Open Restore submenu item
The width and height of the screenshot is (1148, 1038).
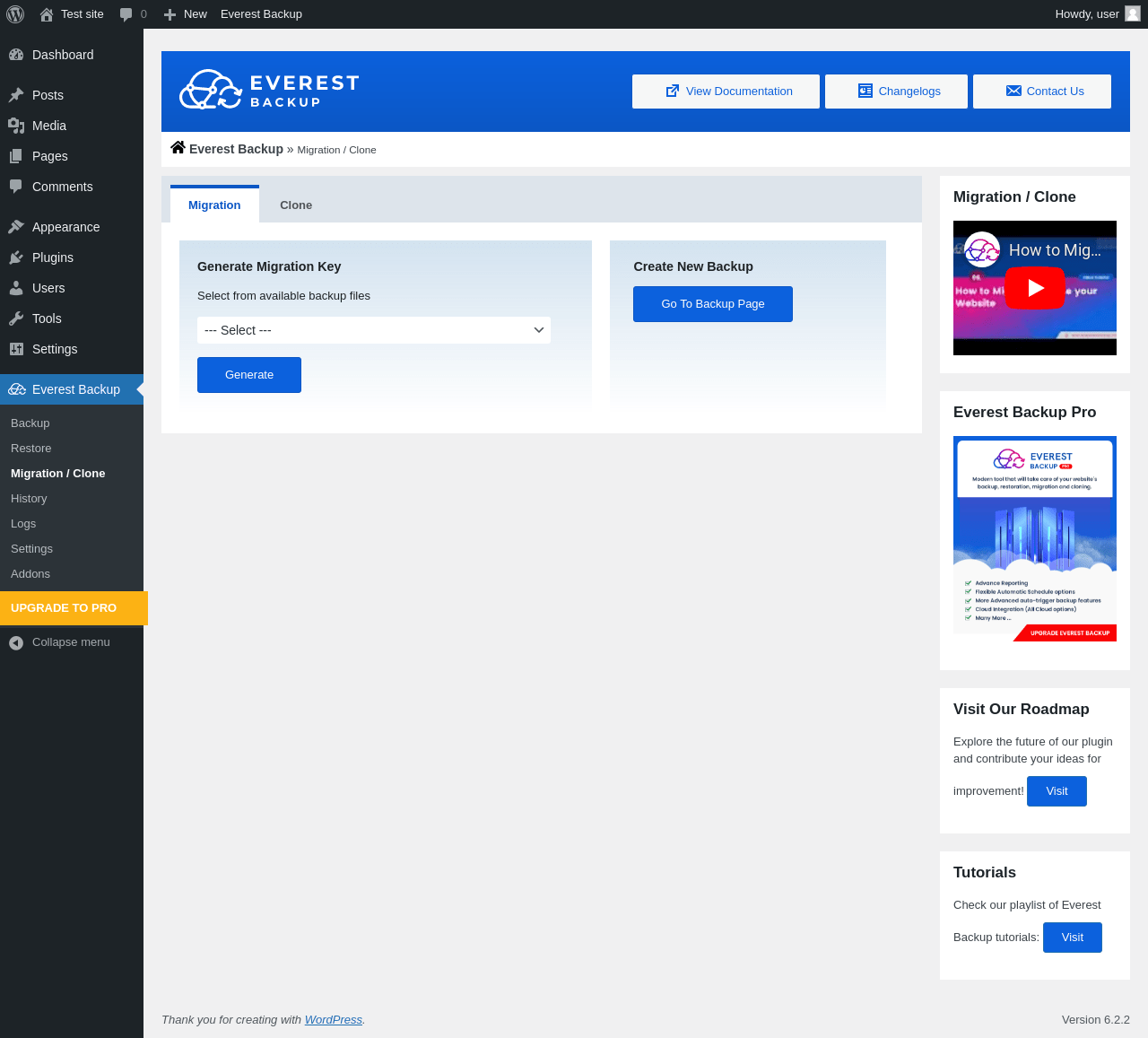(31, 449)
